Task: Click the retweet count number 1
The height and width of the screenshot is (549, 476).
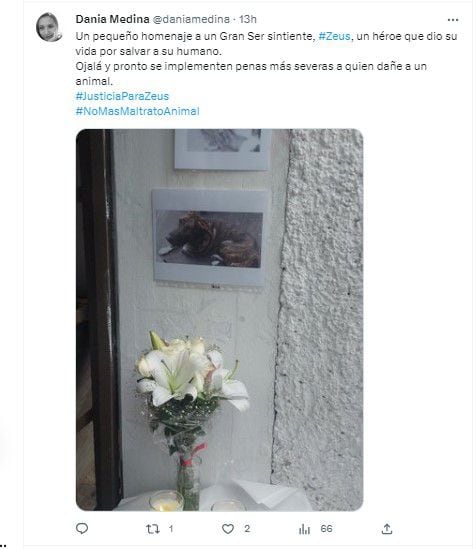Action: click(x=171, y=529)
